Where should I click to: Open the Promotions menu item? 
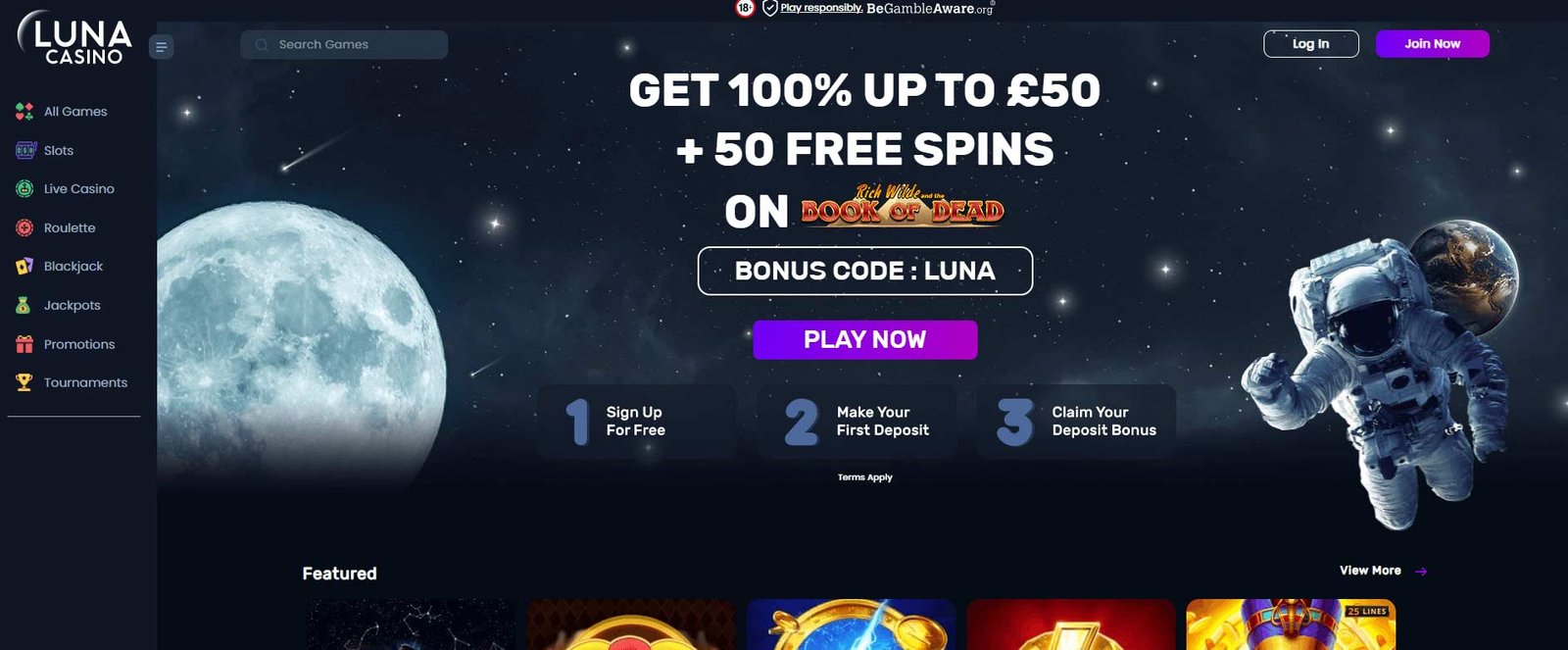[79, 344]
